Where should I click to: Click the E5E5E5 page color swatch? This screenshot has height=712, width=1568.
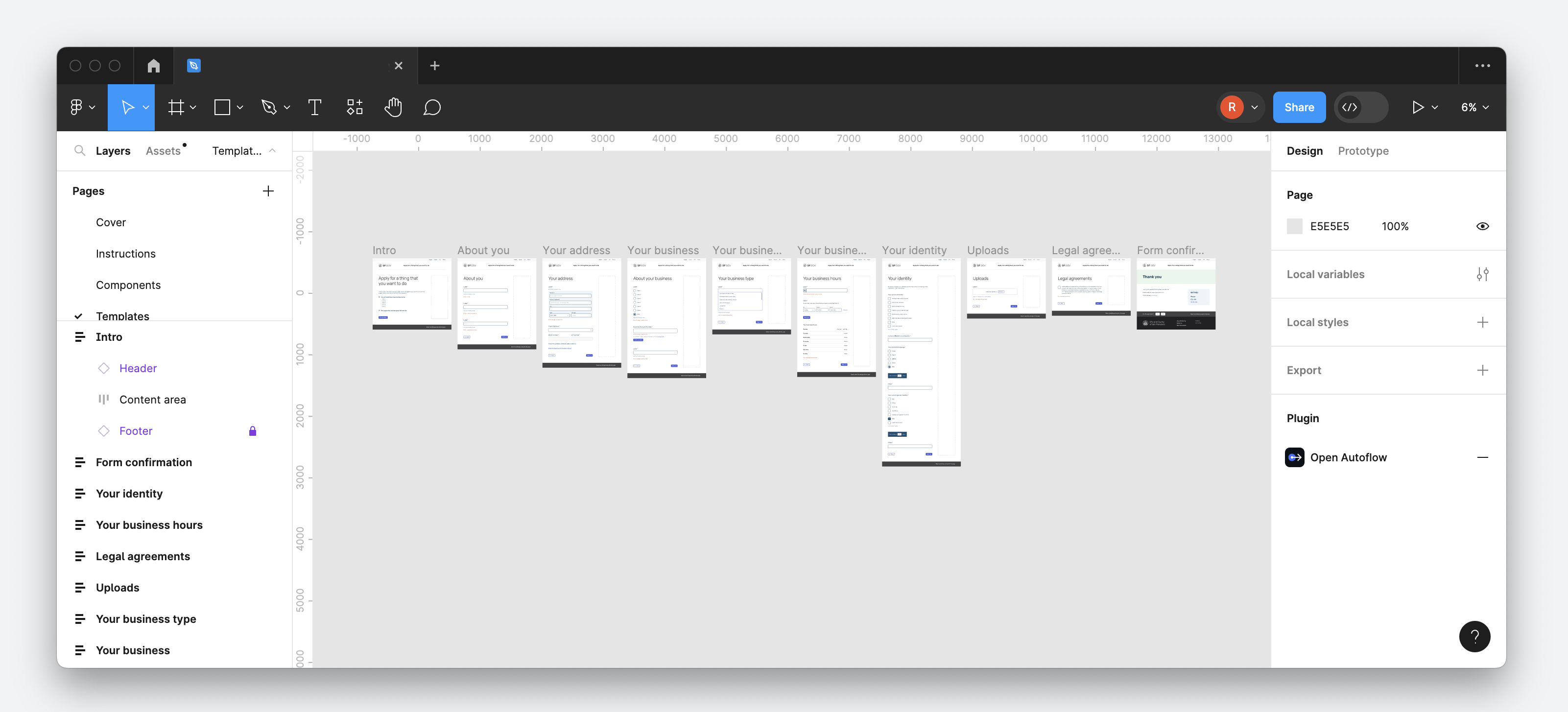point(1295,226)
